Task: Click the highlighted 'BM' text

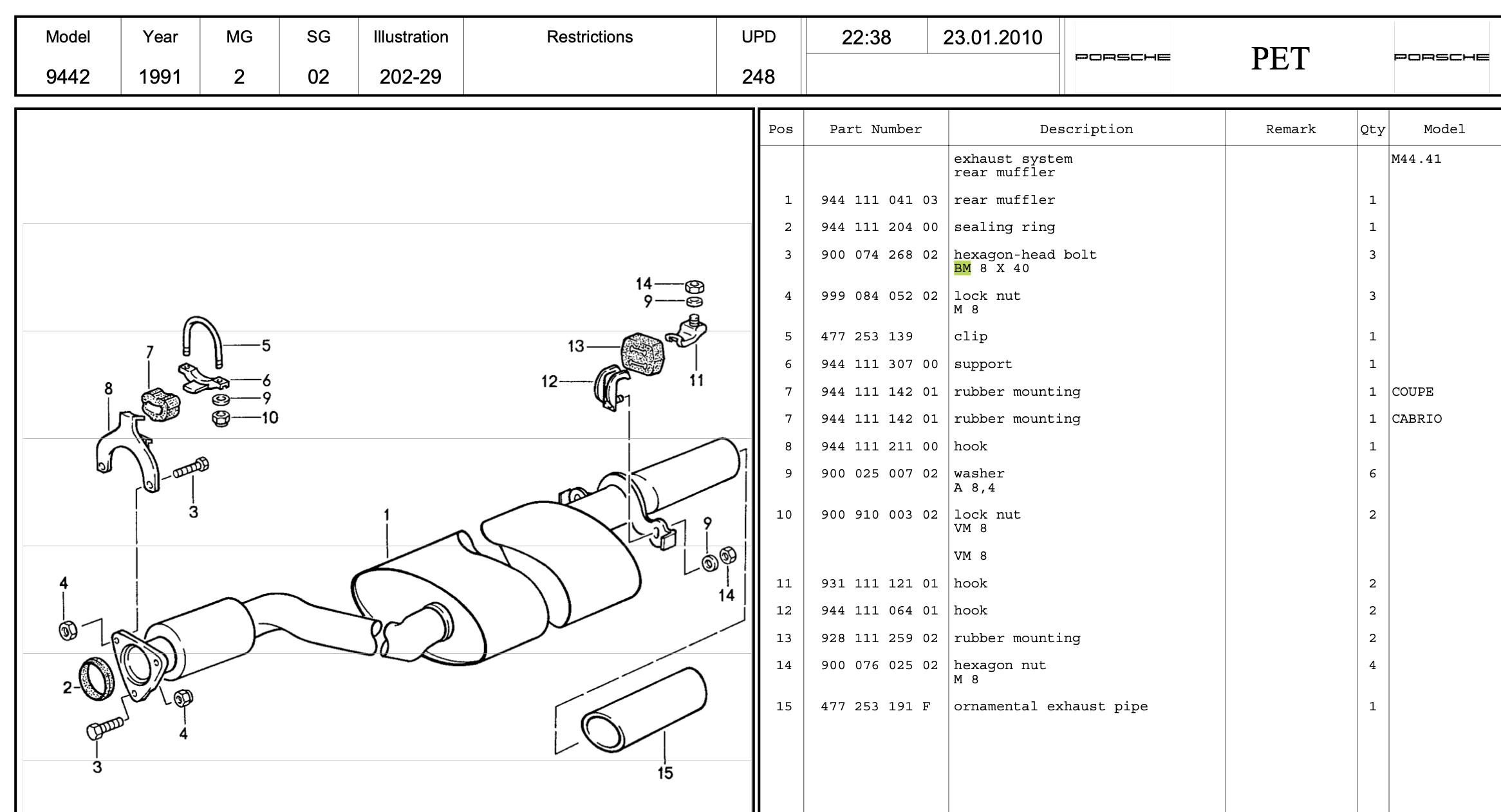Action: [x=962, y=268]
